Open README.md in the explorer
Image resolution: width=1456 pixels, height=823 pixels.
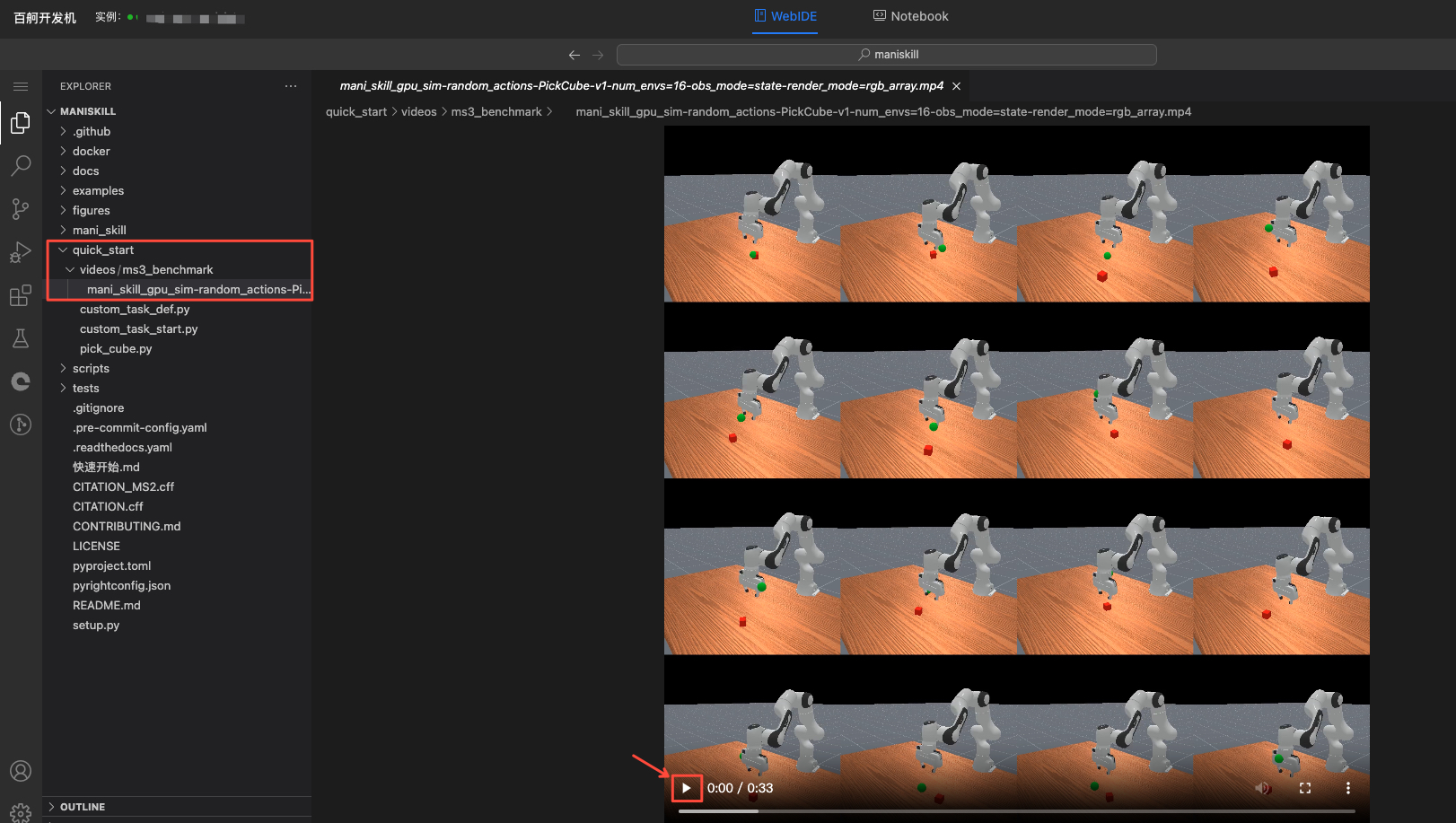[106, 605]
